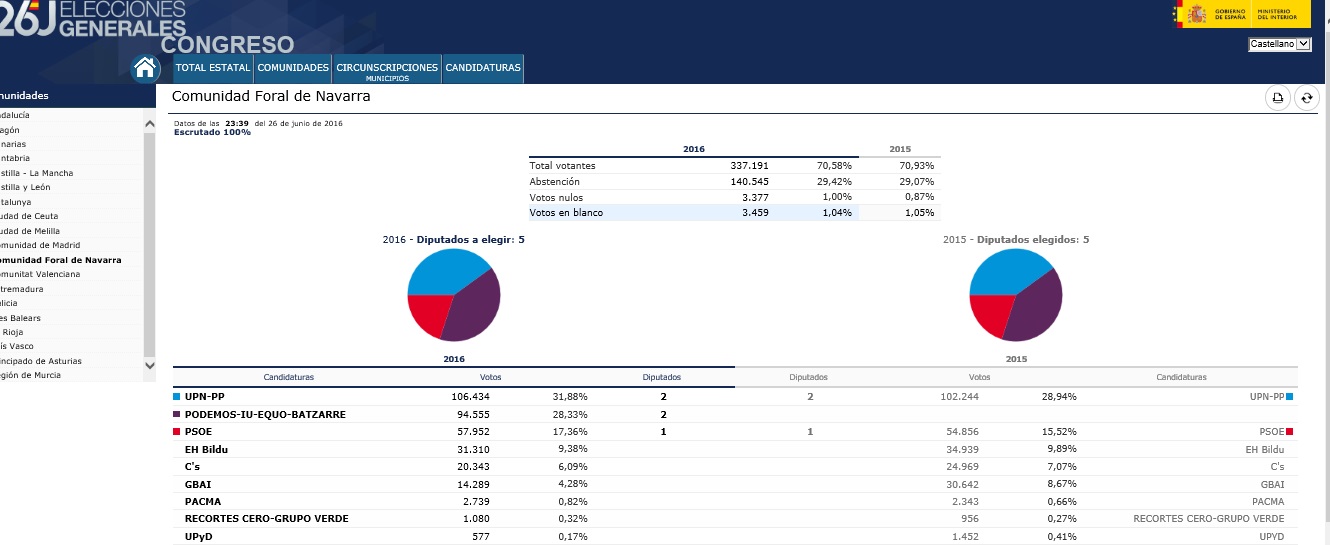Click the blue UPN-PP color square
1330x545 pixels.
(177, 397)
